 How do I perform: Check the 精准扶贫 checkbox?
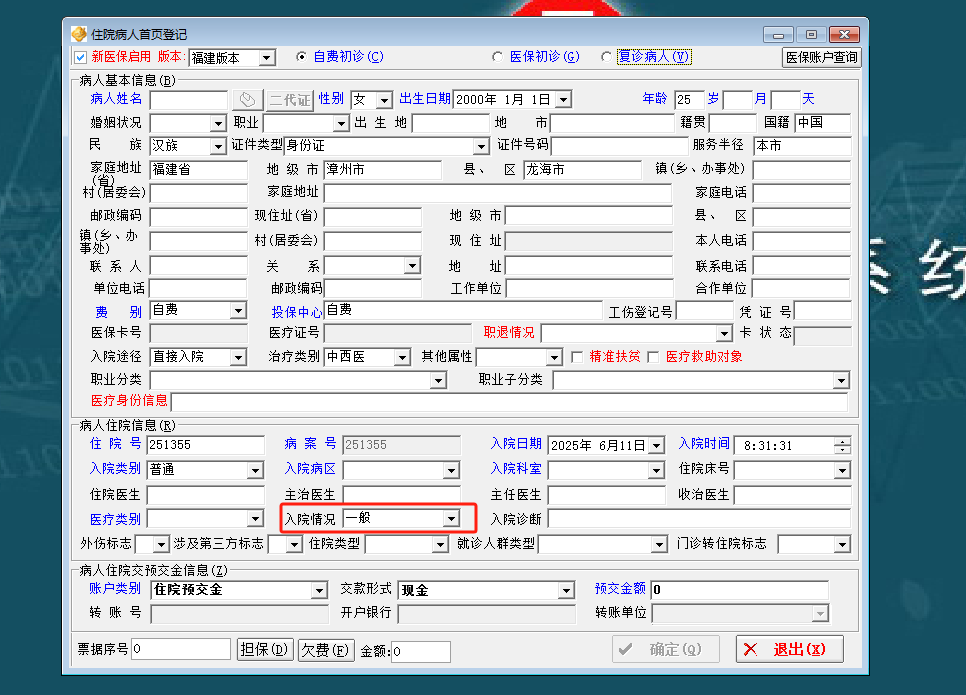point(577,357)
